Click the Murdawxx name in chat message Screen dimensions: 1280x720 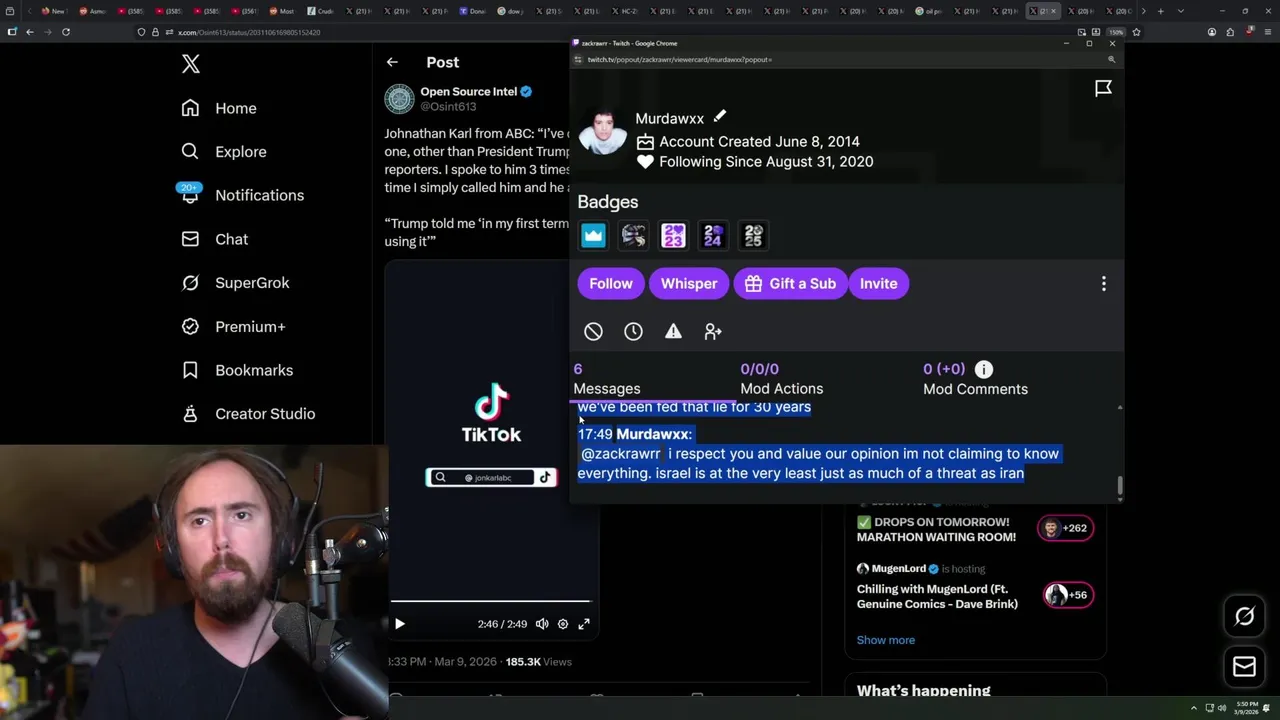pos(654,434)
